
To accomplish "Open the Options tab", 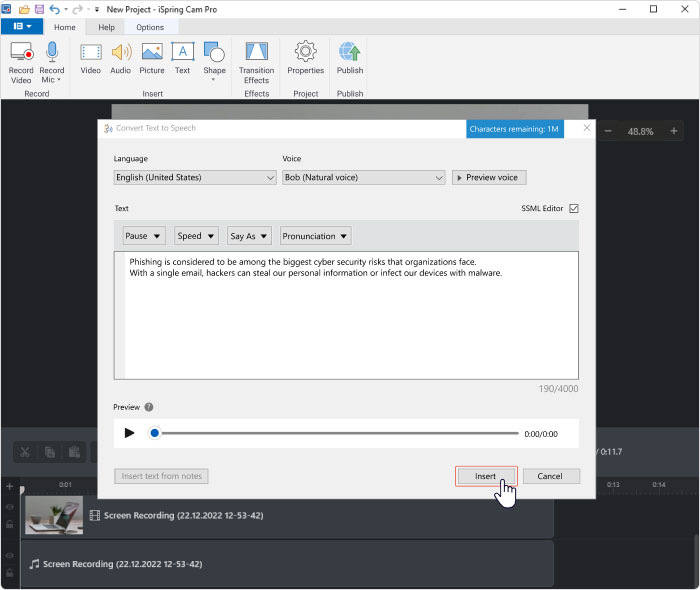I will point(150,27).
